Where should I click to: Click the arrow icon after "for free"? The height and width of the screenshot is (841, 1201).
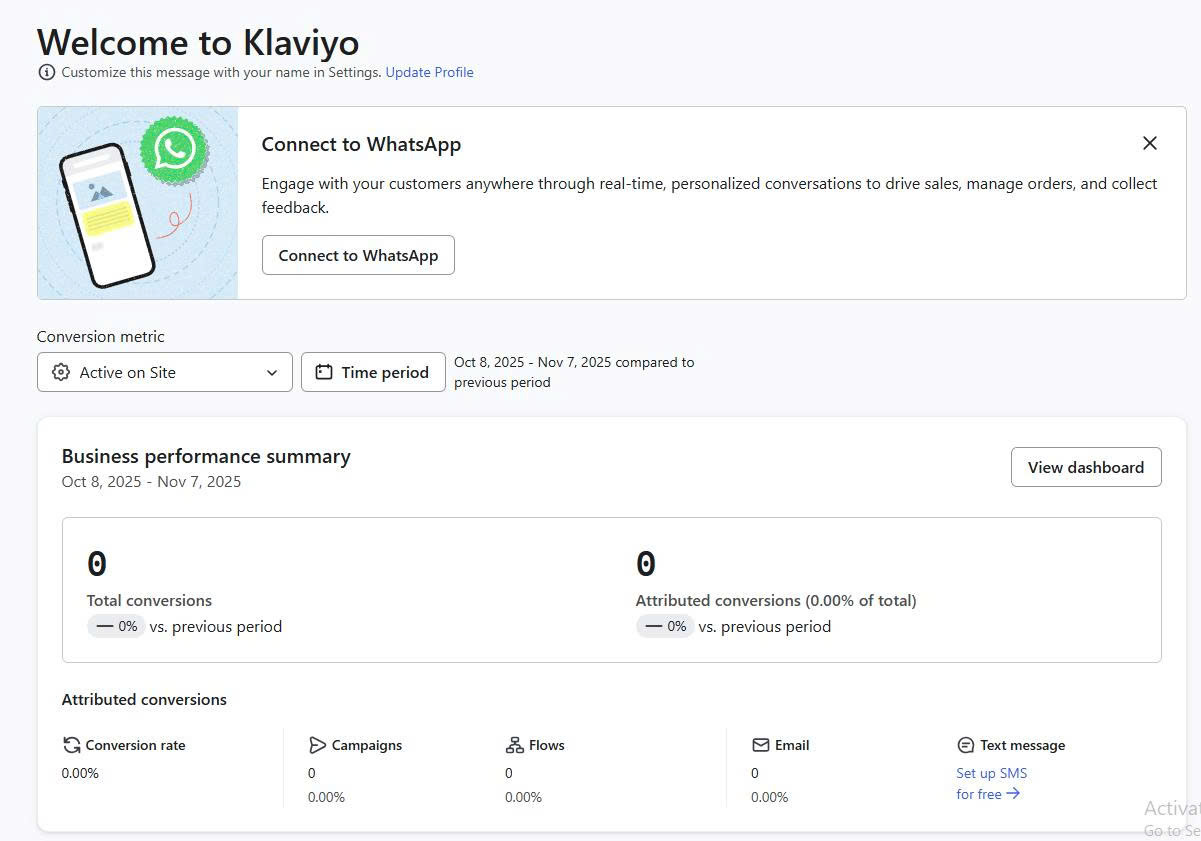click(x=1012, y=793)
